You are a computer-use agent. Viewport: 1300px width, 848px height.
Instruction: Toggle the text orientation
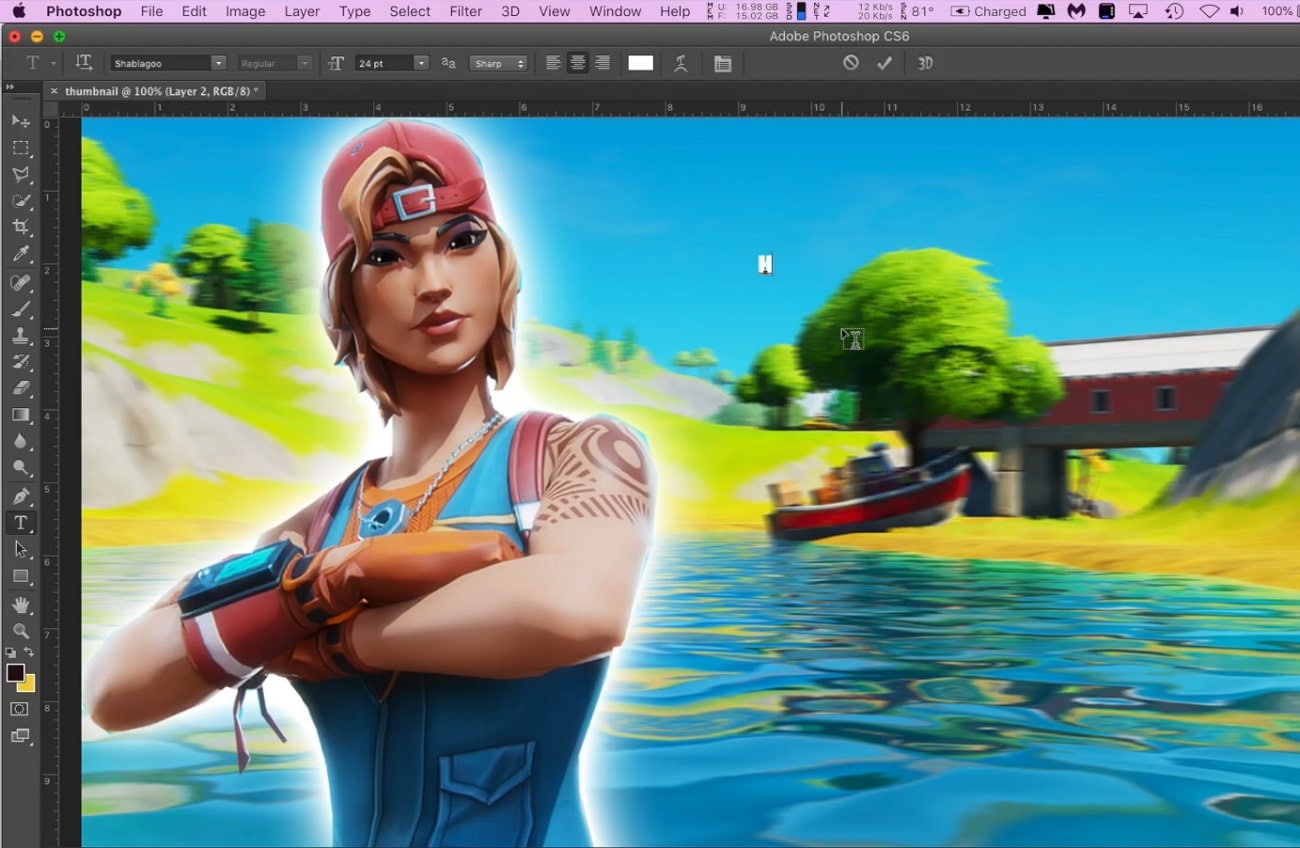point(84,63)
